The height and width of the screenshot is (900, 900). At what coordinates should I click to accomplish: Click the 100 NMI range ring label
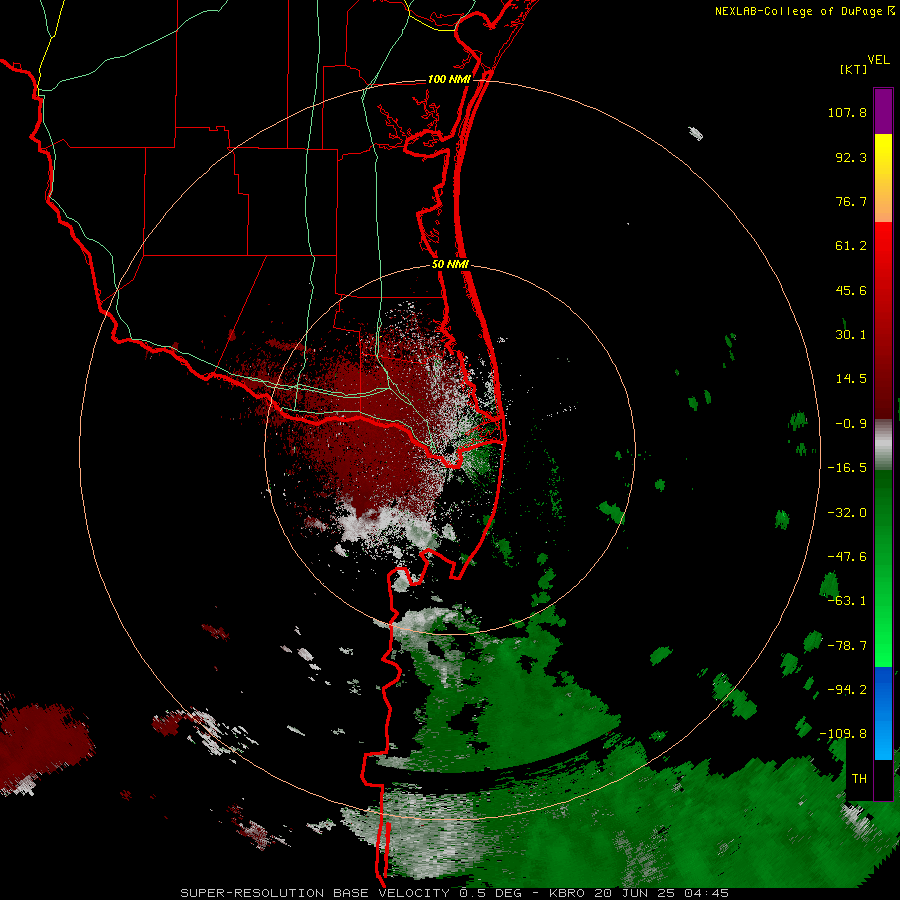coord(449,79)
